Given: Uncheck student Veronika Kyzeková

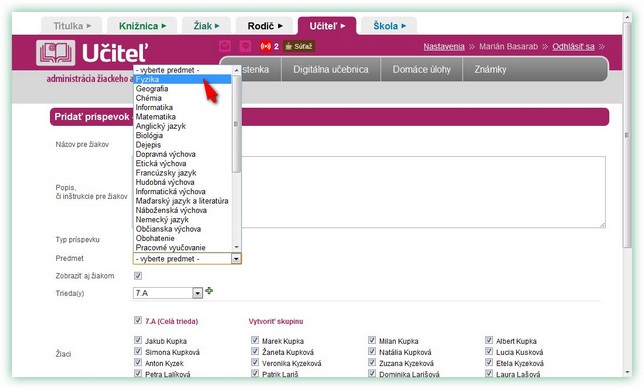Looking at the screenshot, I should coord(255,362).
